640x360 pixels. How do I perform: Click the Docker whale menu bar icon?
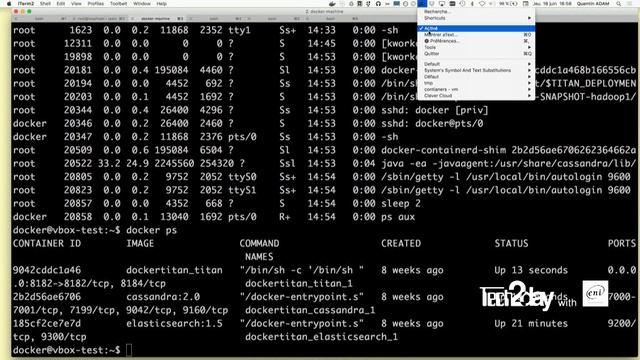[332, 4]
